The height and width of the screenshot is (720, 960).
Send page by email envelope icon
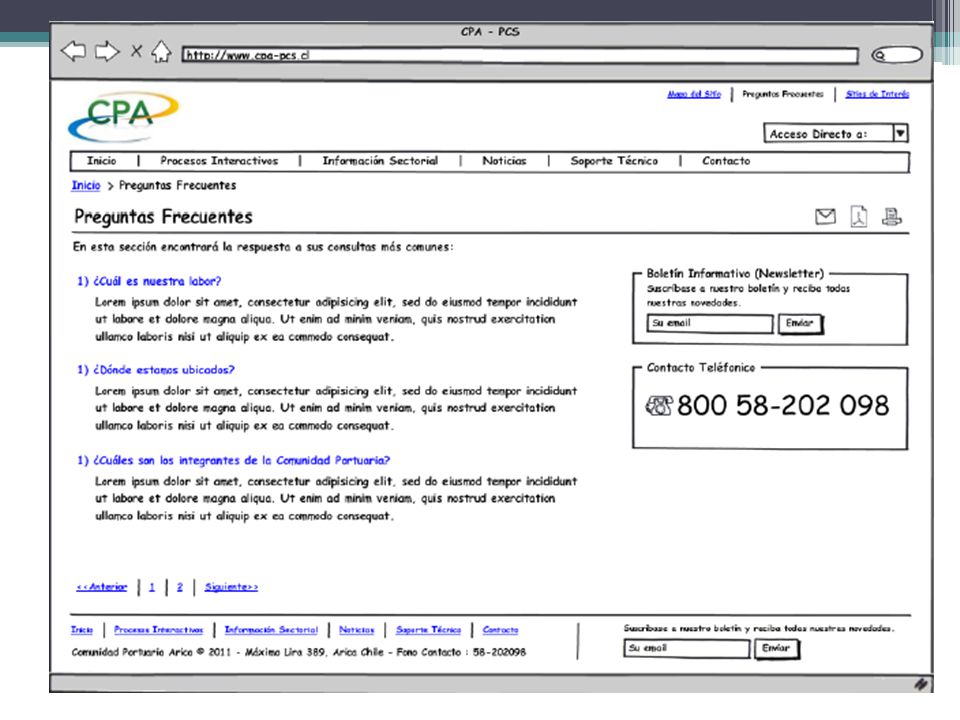[825, 216]
